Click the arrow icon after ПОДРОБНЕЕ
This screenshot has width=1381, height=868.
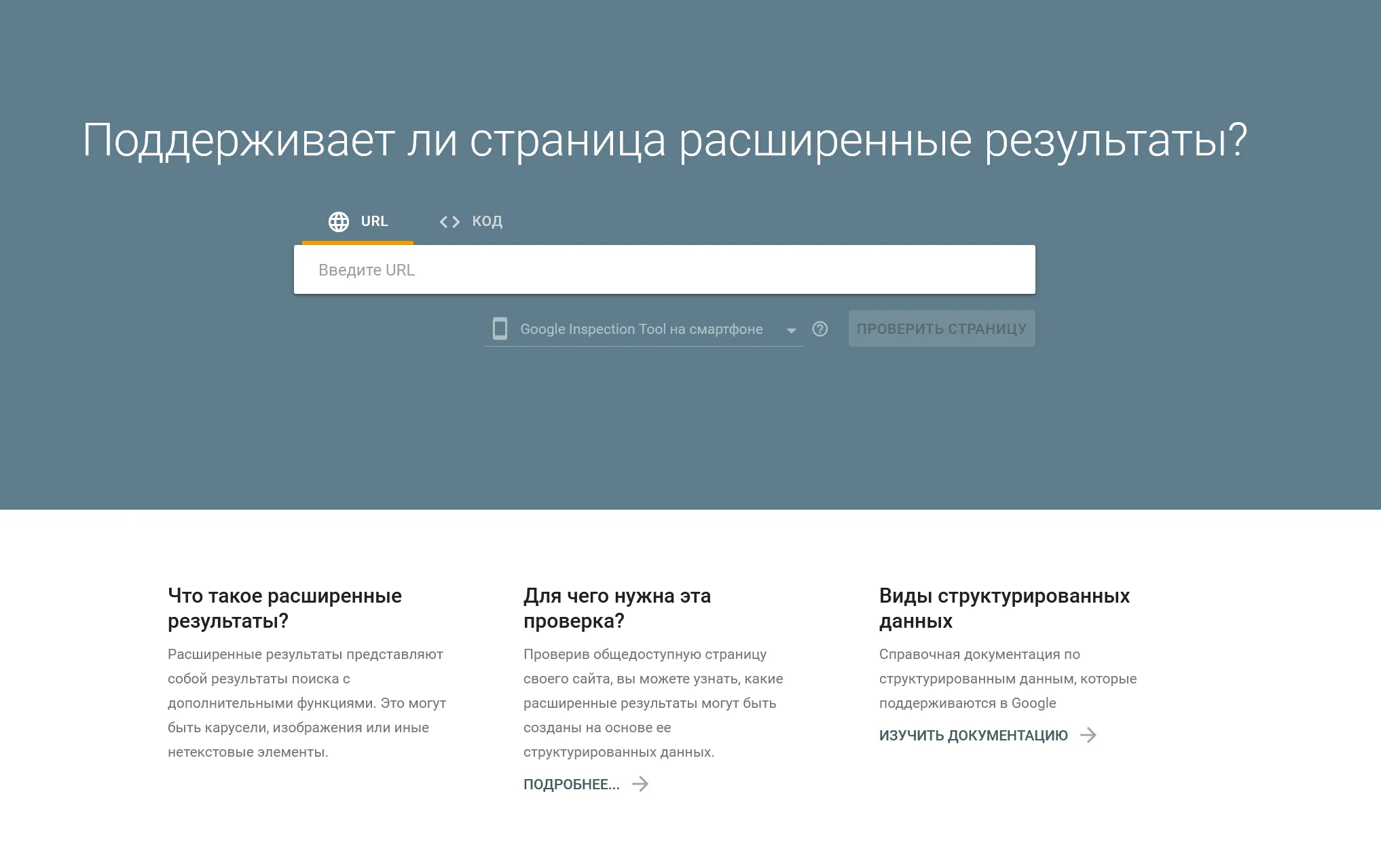click(640, 785)
